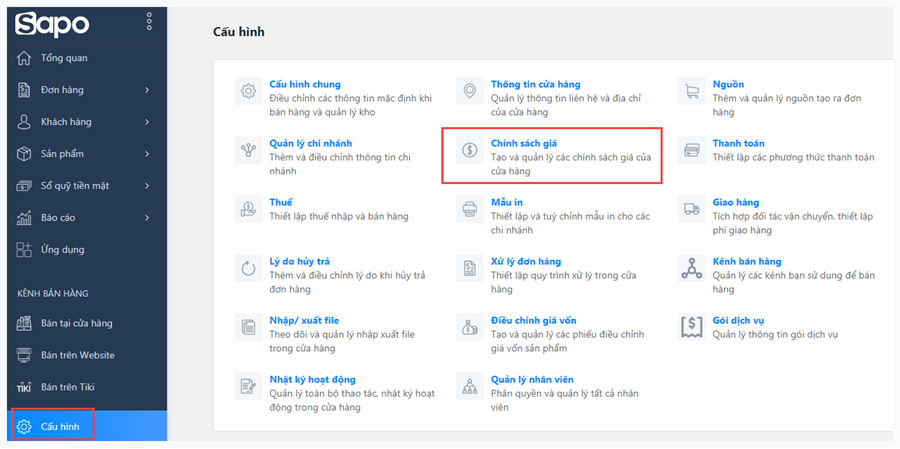Click the Tổng quan home icon
900x449 pixels.
tap(24, 59)
